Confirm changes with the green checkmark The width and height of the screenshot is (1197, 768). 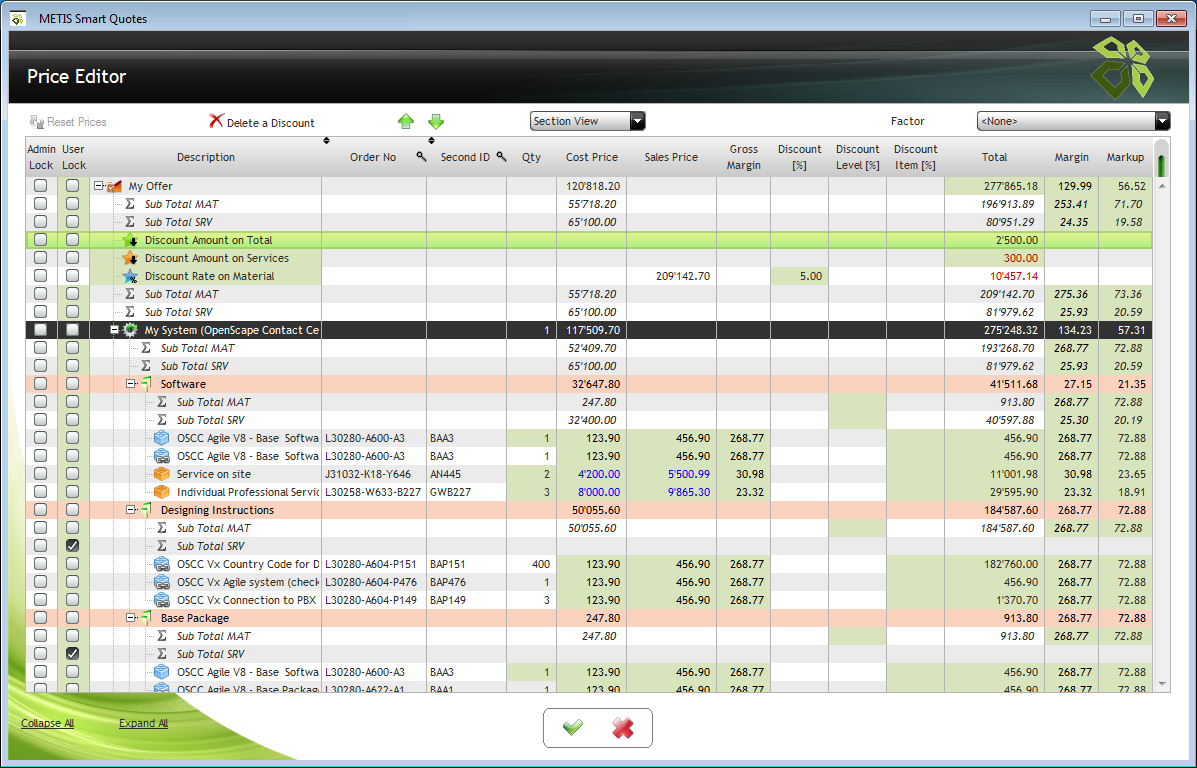[573, 728]
